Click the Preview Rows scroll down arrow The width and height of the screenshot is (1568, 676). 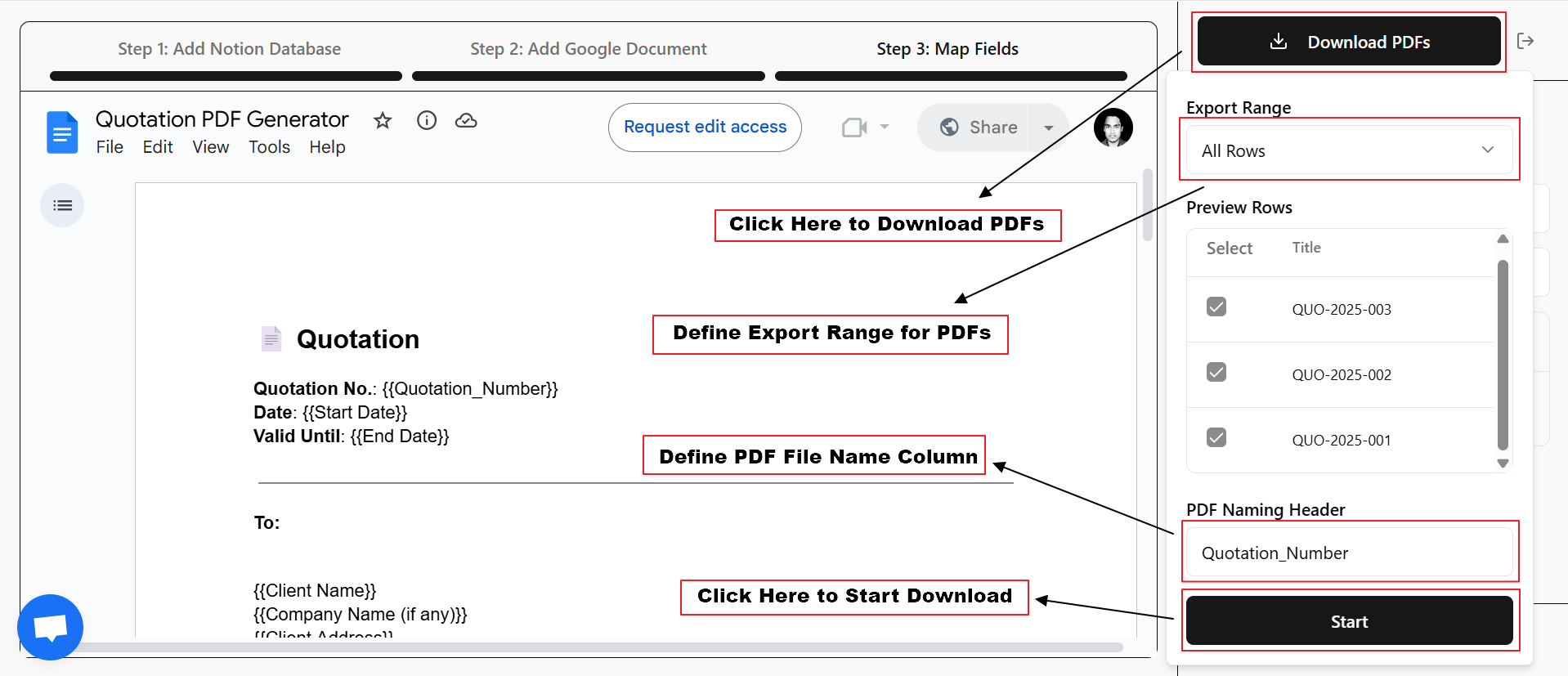[1503, 463]
